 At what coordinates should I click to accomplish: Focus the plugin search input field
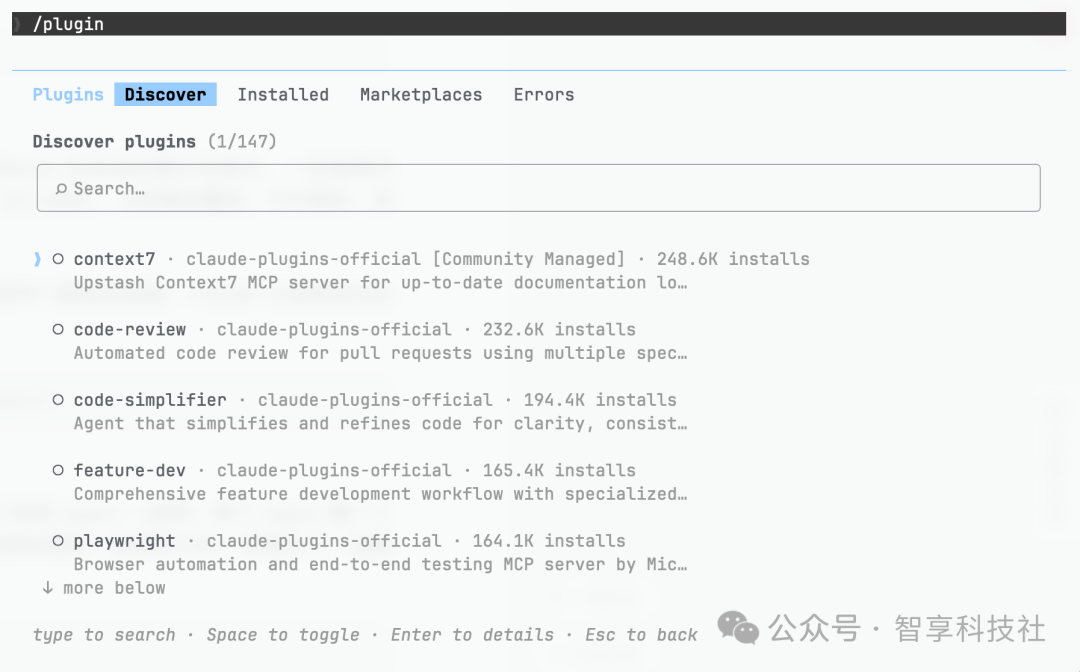pos(540,188)
